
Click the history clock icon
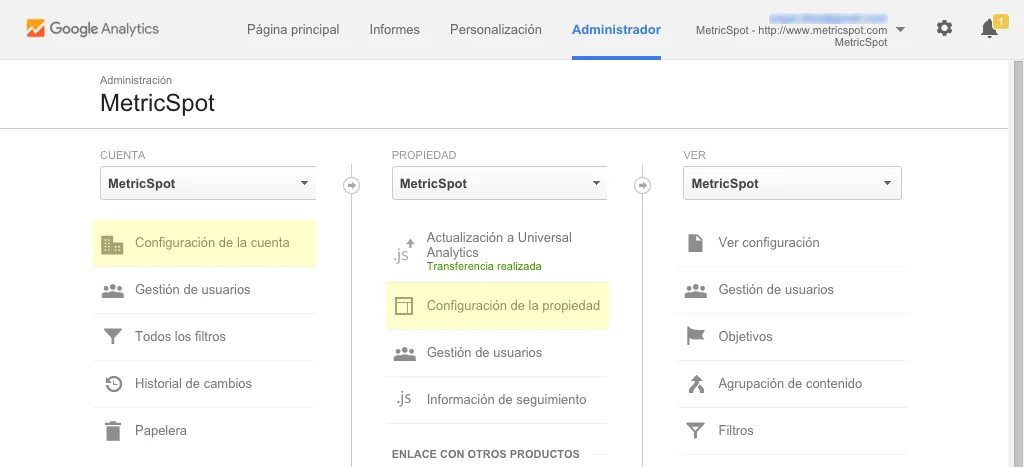click(x=114, y=384)
